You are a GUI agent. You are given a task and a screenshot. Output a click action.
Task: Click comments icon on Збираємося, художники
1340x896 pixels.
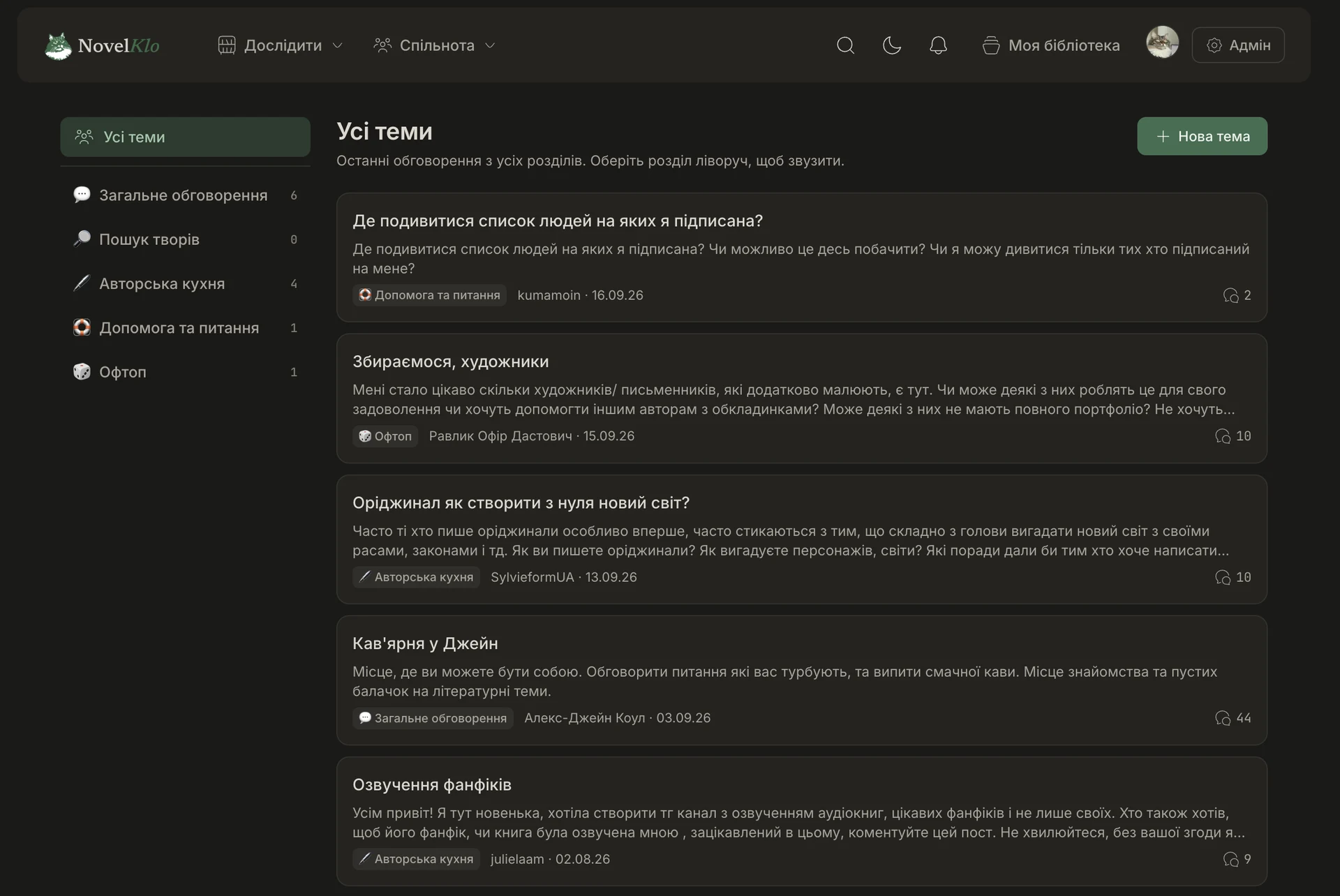(x=1222, y=437)
